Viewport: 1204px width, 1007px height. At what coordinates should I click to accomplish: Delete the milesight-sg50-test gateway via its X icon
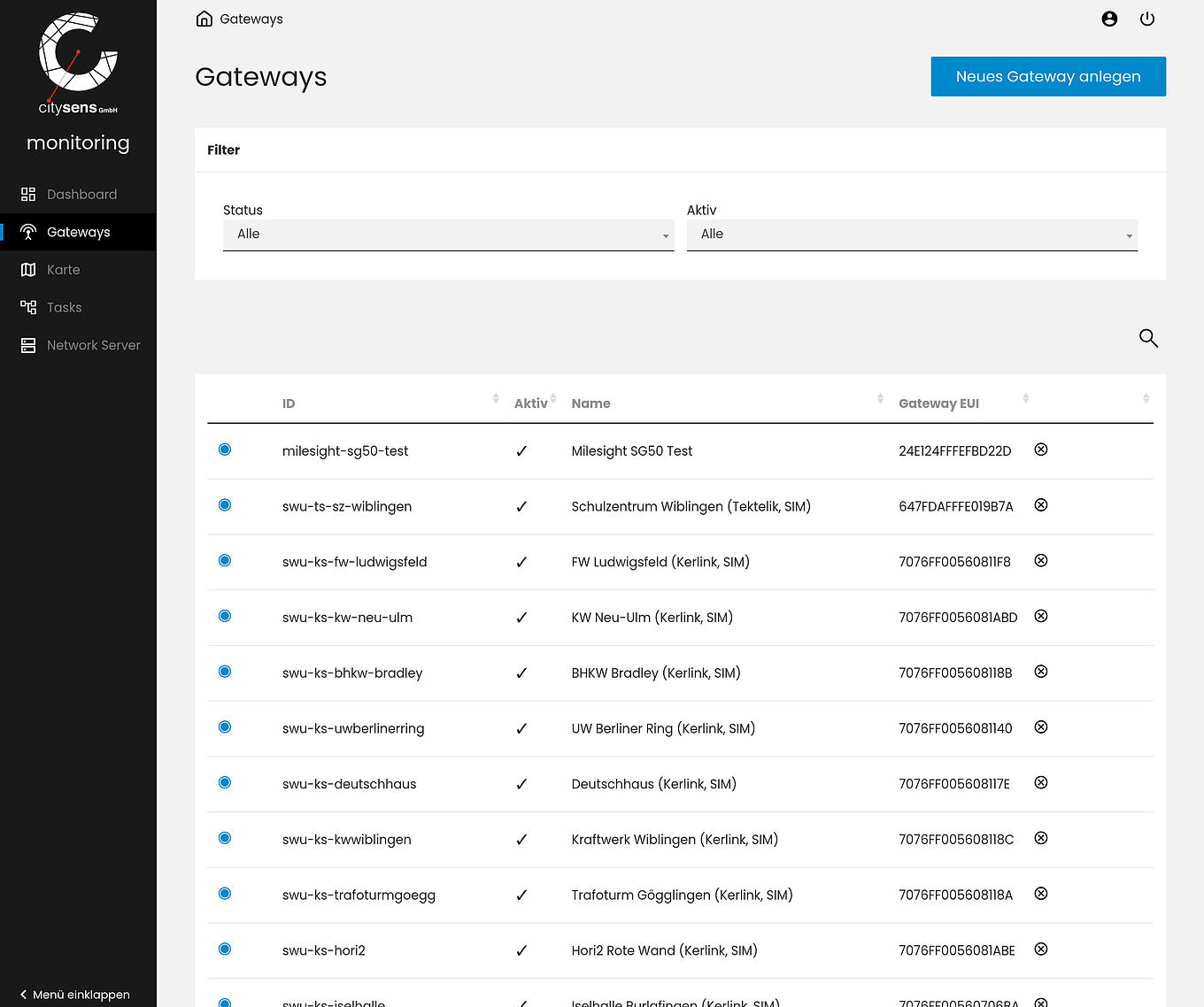point(1040,450)
